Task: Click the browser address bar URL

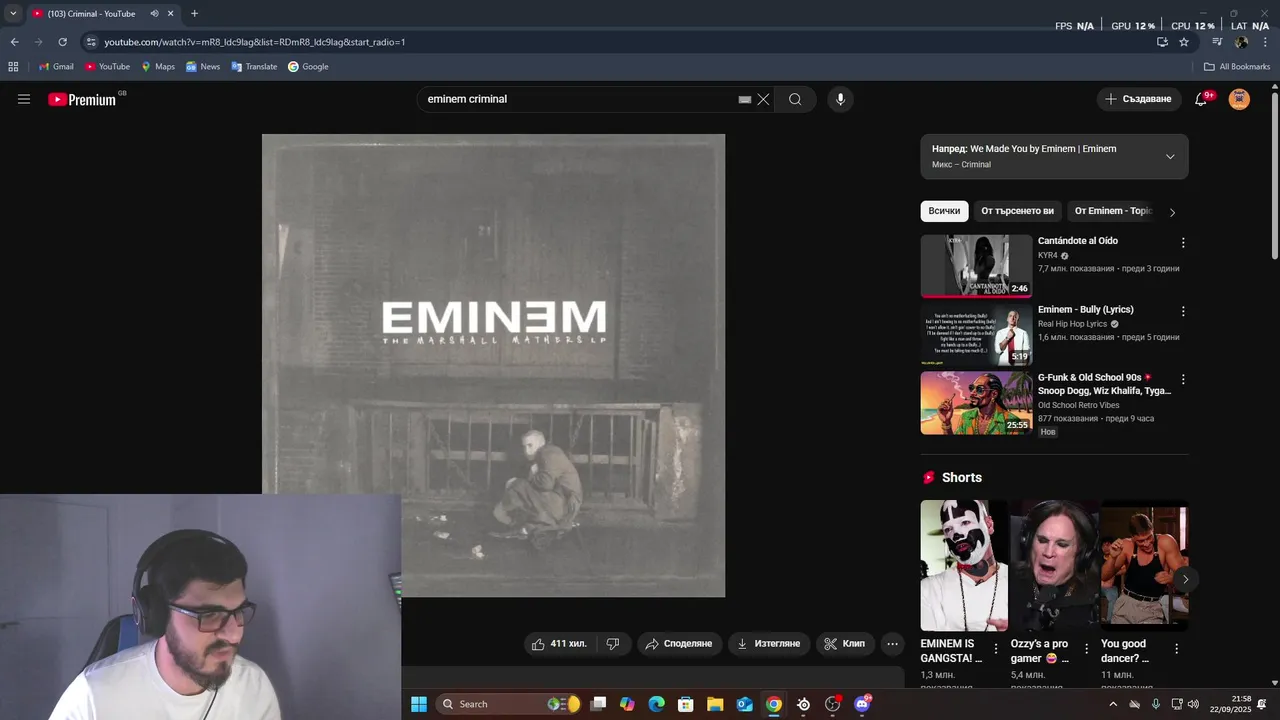Action: coord(255,42)
